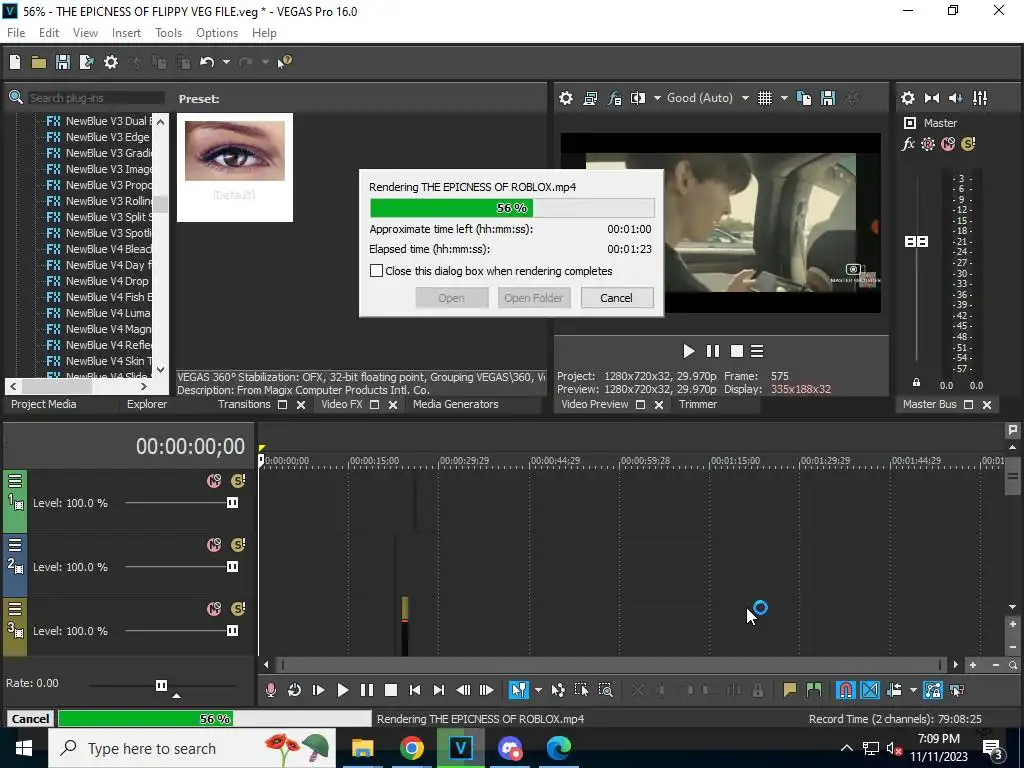The width and height of the screenshot is (1024, 768).
Task: Click the Open project folder icon
Action: [x=39, y=62]
